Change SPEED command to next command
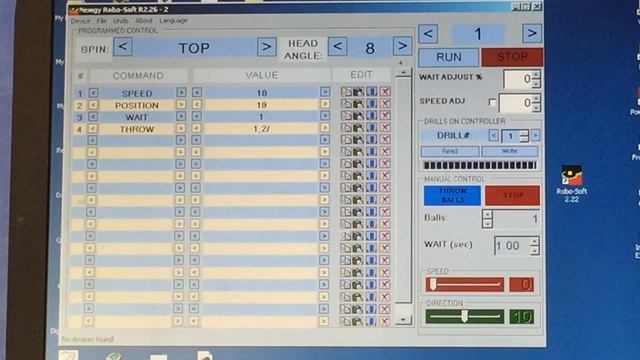The height and width of the screenshot is (360, 640). coord(181,93)
